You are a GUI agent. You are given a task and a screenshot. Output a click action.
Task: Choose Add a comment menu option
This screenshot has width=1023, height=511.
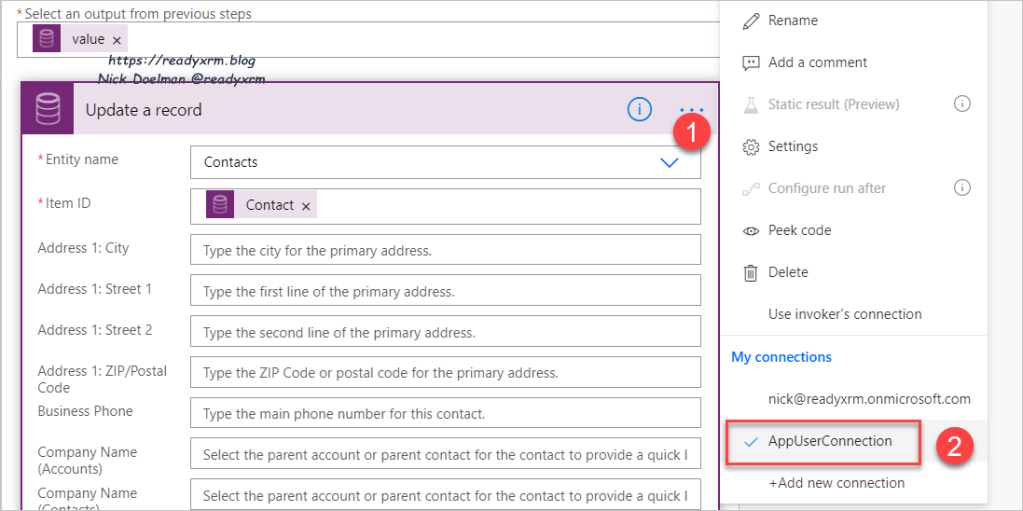[817, 62]
